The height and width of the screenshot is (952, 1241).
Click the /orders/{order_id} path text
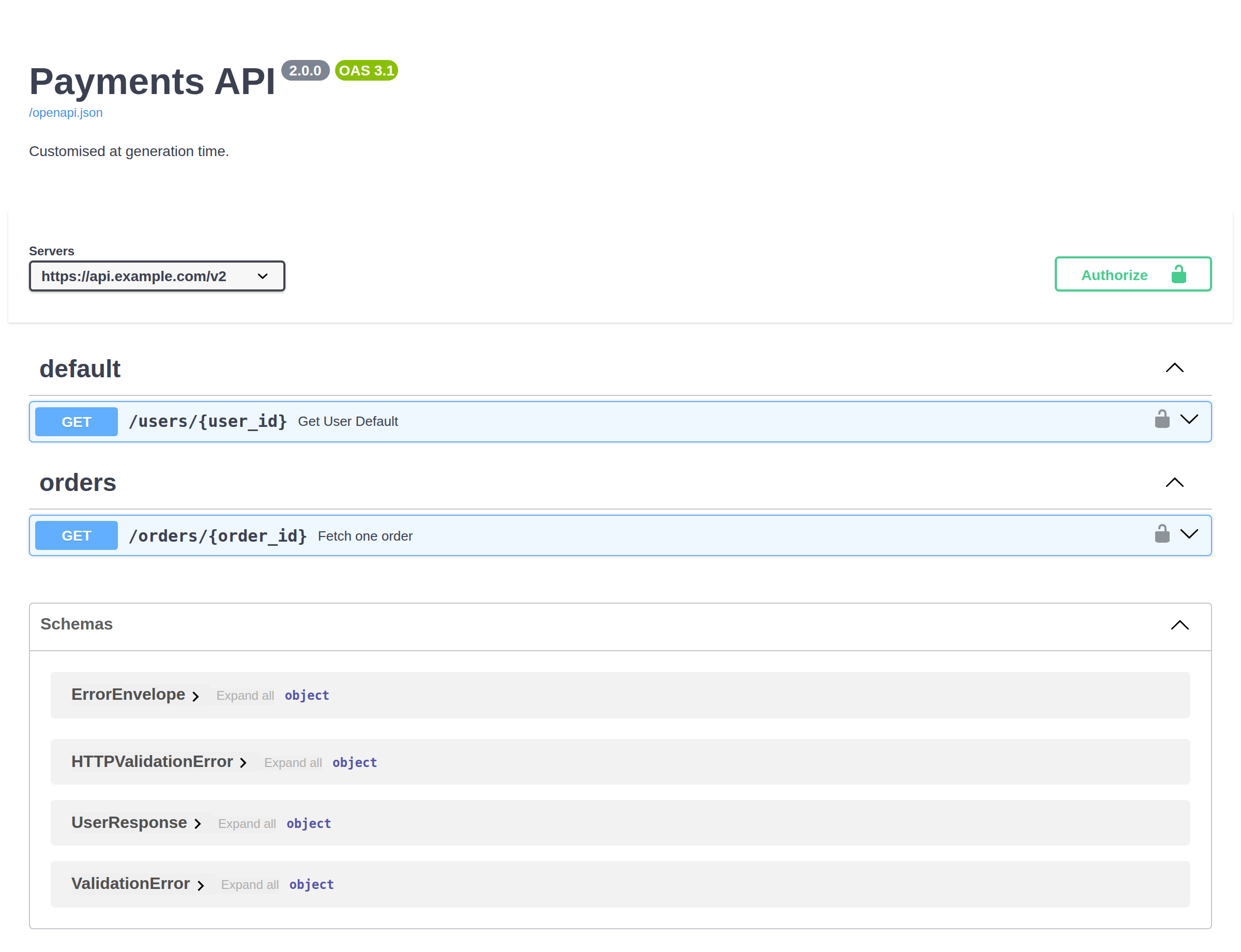click(218, 535)
